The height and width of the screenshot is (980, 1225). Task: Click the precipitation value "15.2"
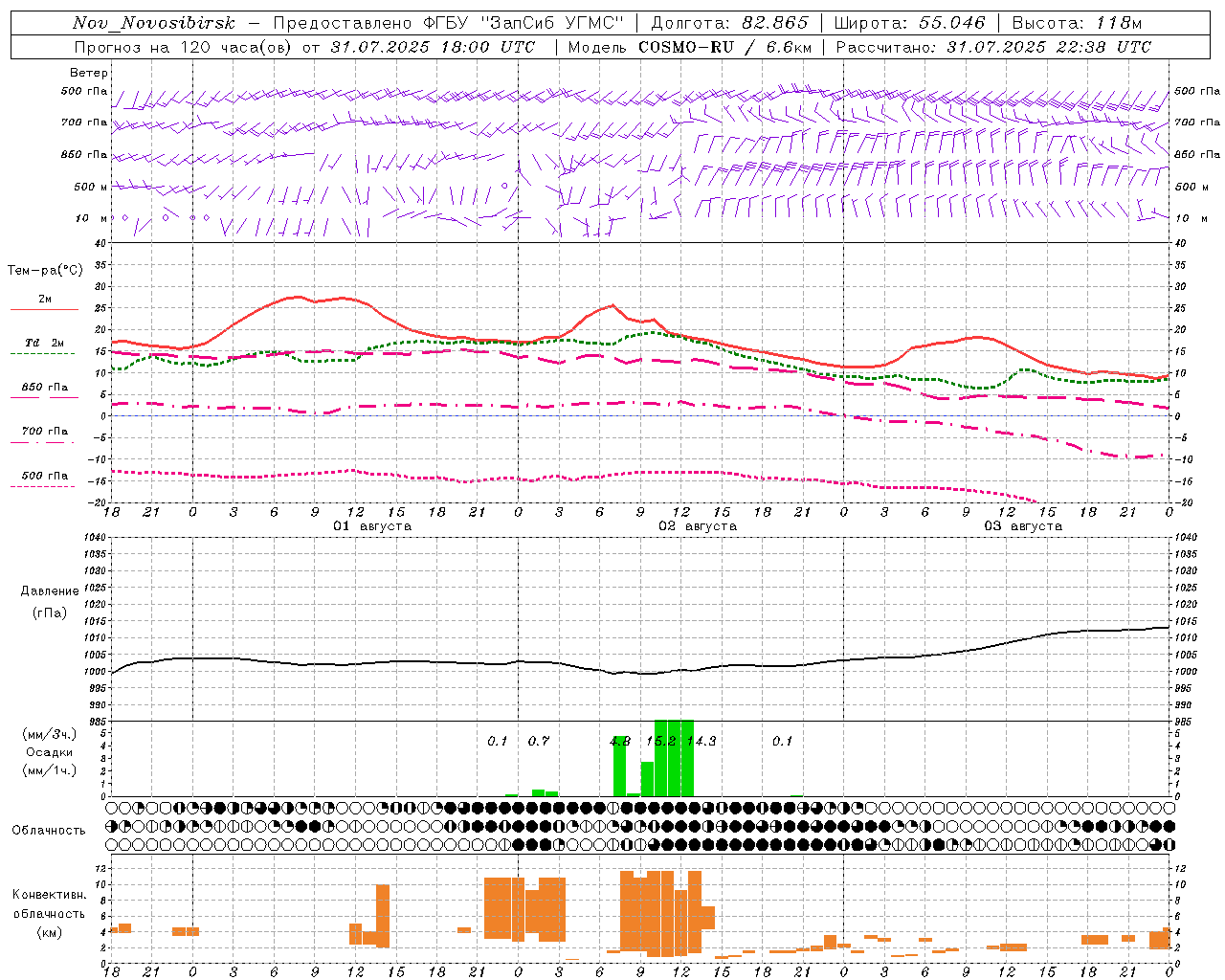click(x=661, y=741)
